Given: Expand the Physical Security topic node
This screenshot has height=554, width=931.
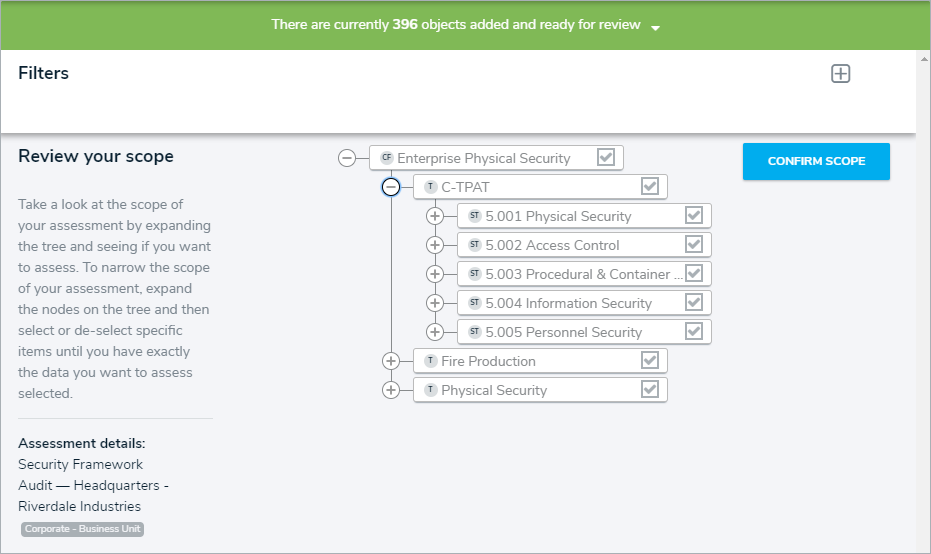Looking at the screenshot, I should click(391, 390).
